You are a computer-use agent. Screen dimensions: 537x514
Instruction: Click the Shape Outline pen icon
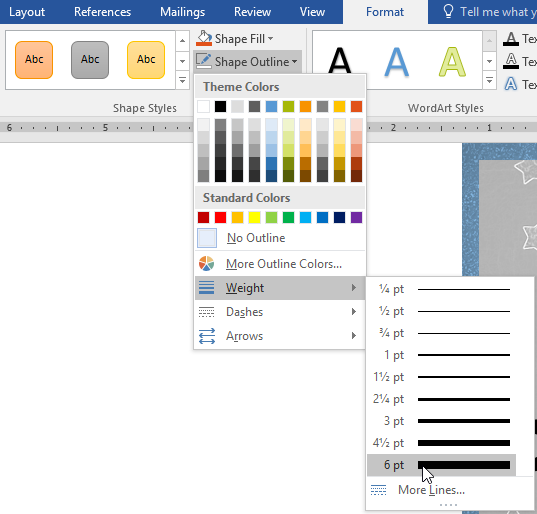pyautogui.click(x=203, y=61)
